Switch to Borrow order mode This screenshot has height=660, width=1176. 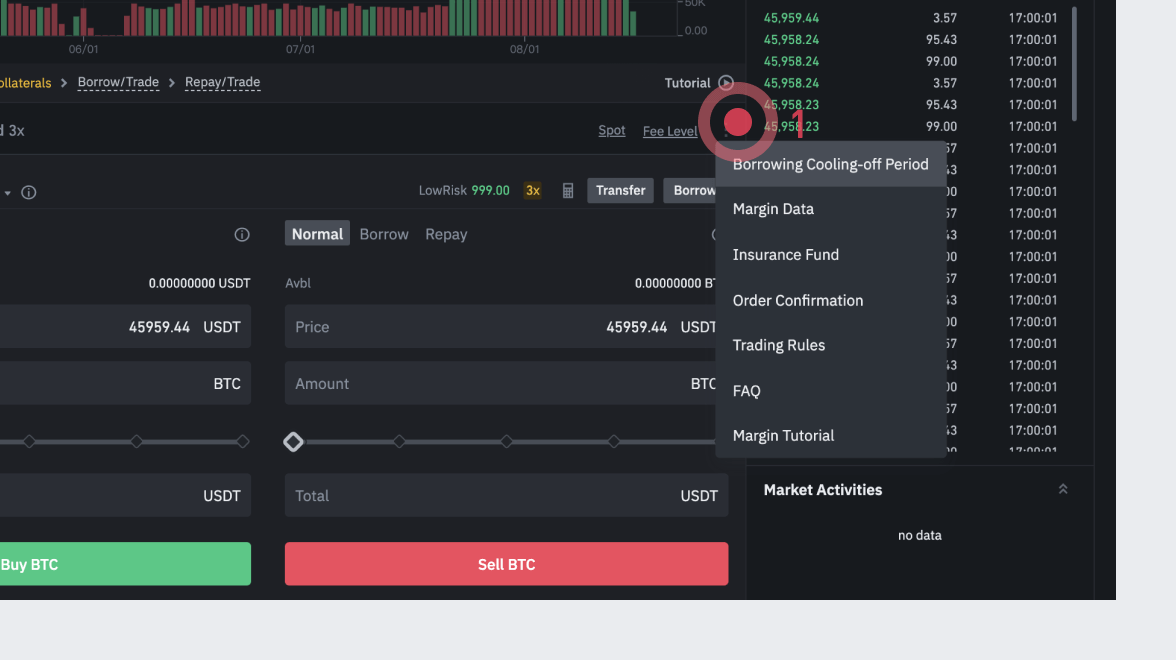(384, 234)
